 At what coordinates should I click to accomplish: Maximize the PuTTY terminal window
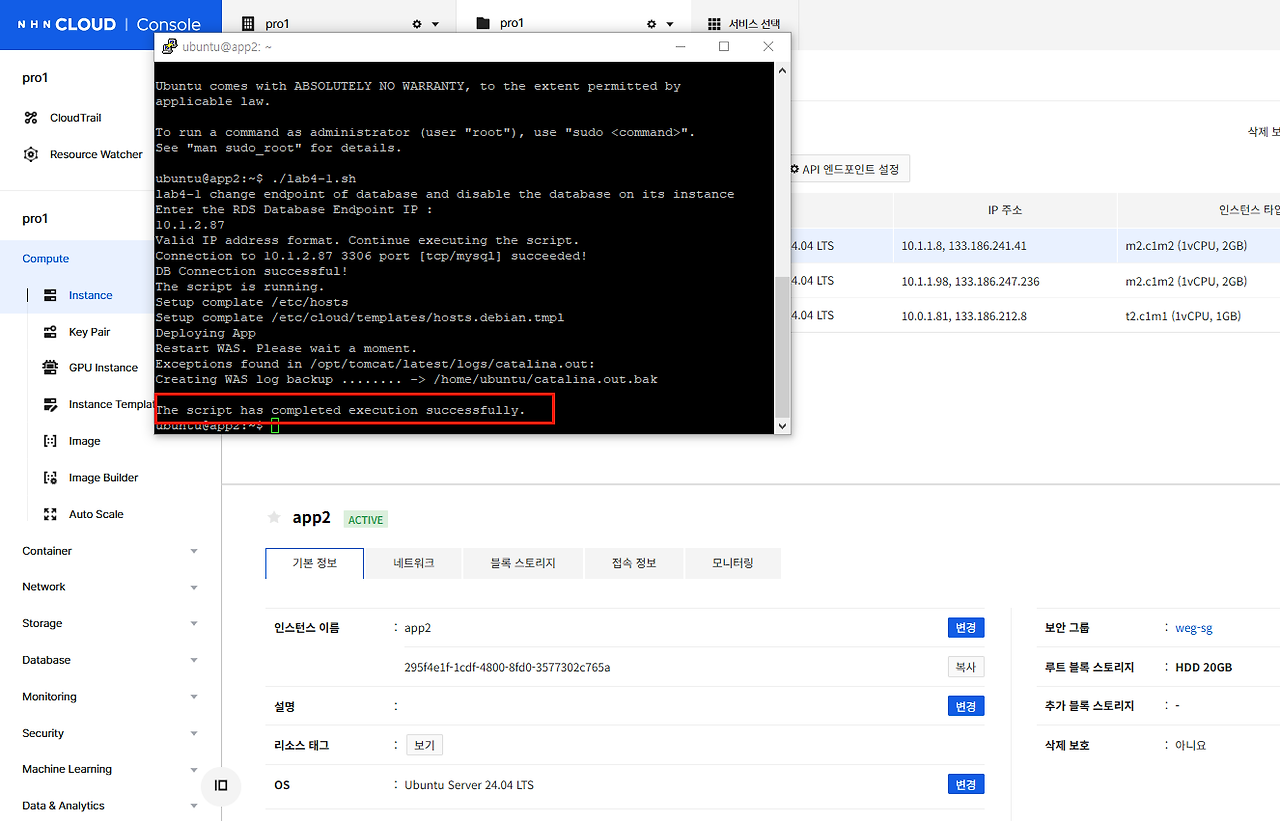724,46
